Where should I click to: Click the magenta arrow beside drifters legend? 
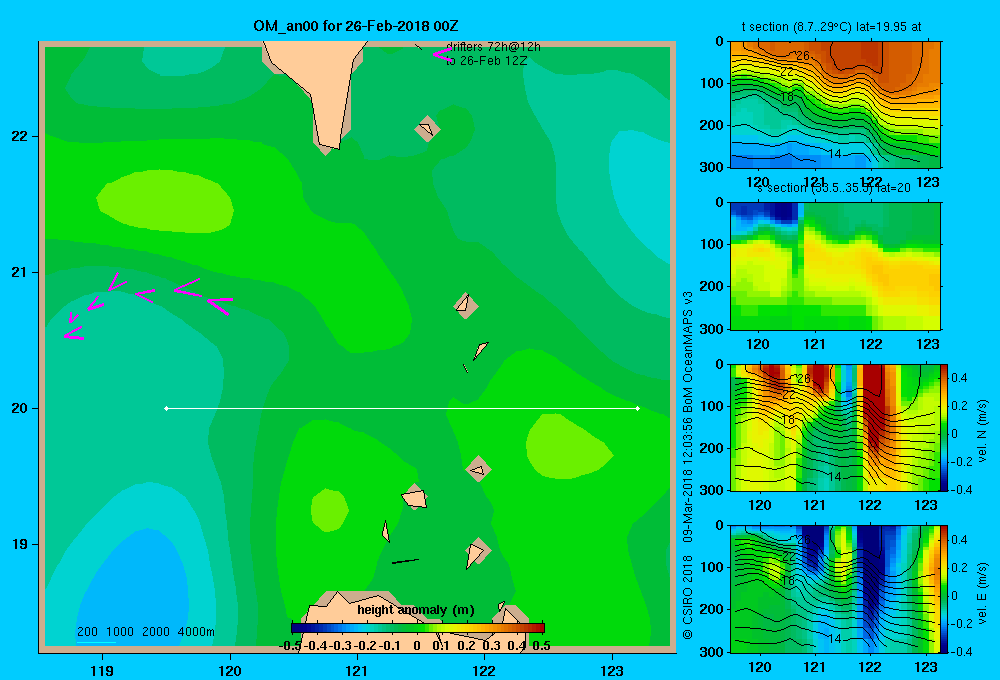[441, 54]
